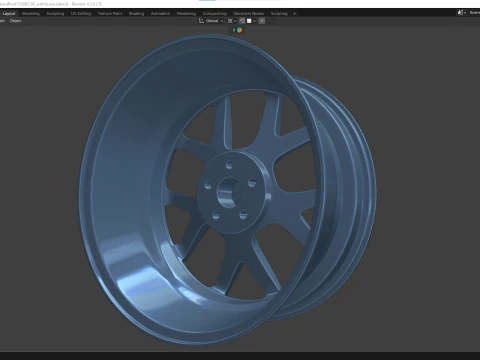Open the snapping options dropdown

coord(252,21)
